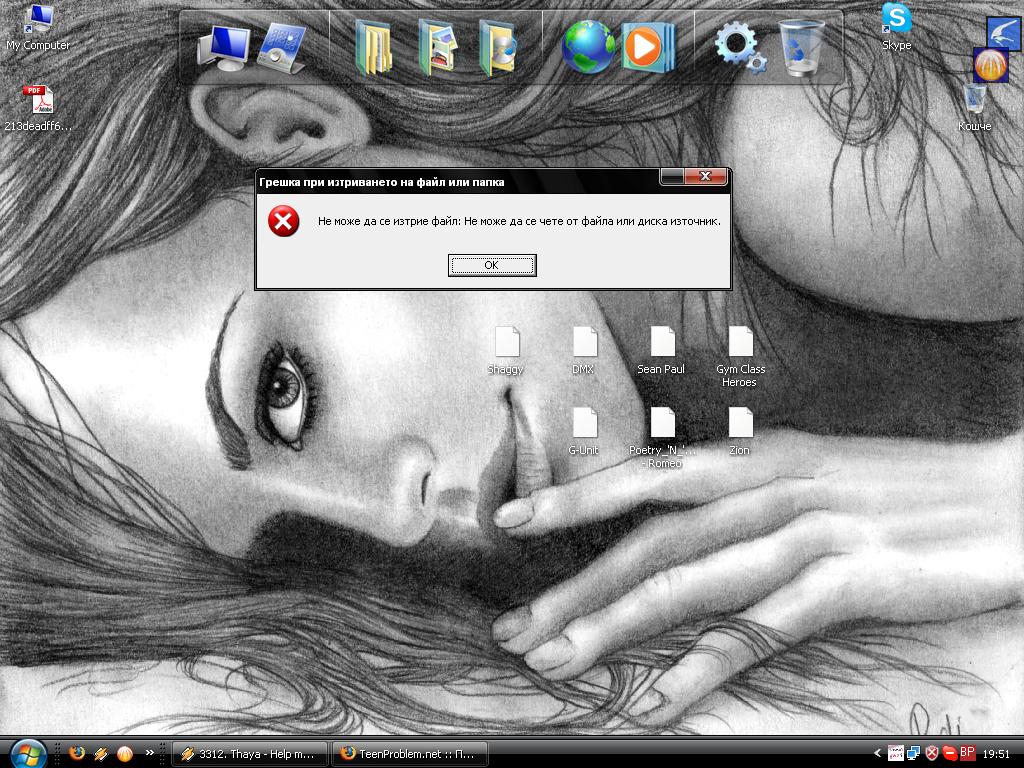The width and height of the screenshot is (1024, 768).
Task: Launch the orange play media player in the dock
Action: pos(647,48)
